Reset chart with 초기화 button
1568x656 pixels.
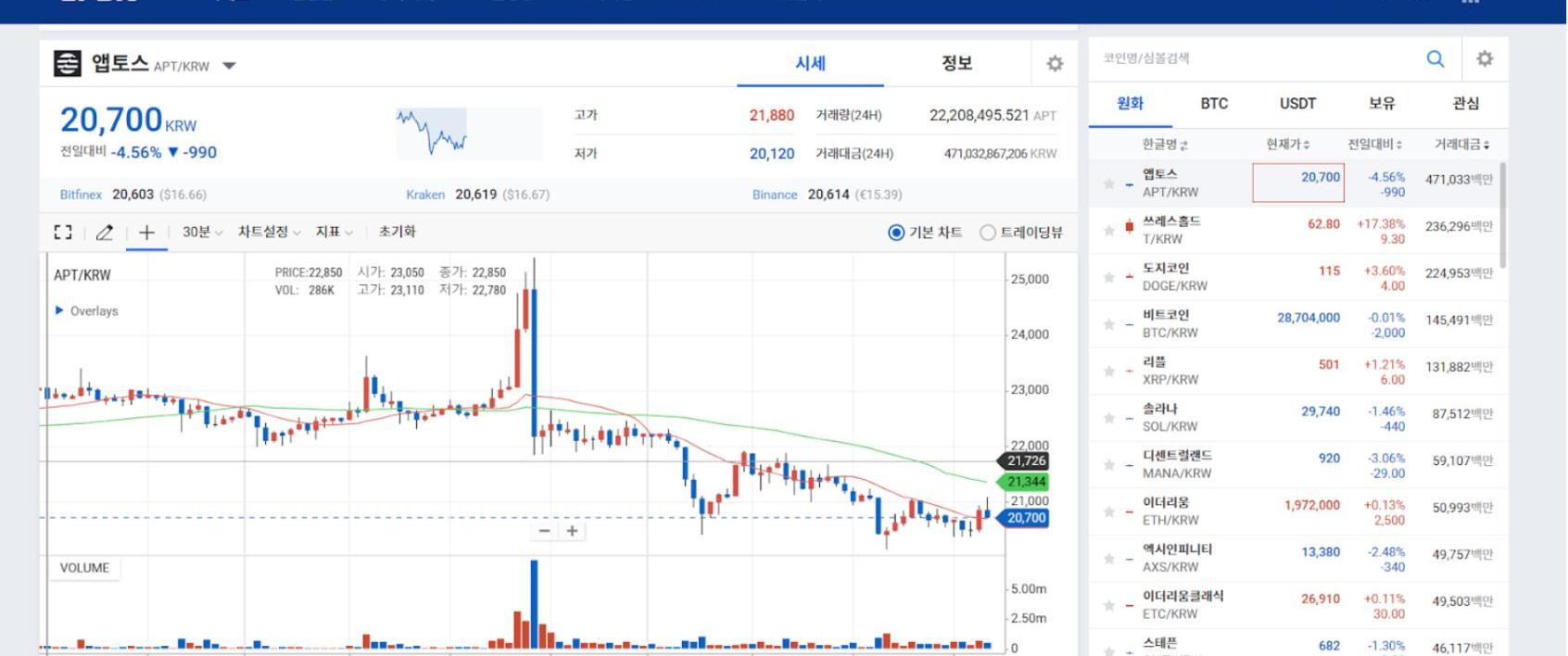click(x=397, y=233)
